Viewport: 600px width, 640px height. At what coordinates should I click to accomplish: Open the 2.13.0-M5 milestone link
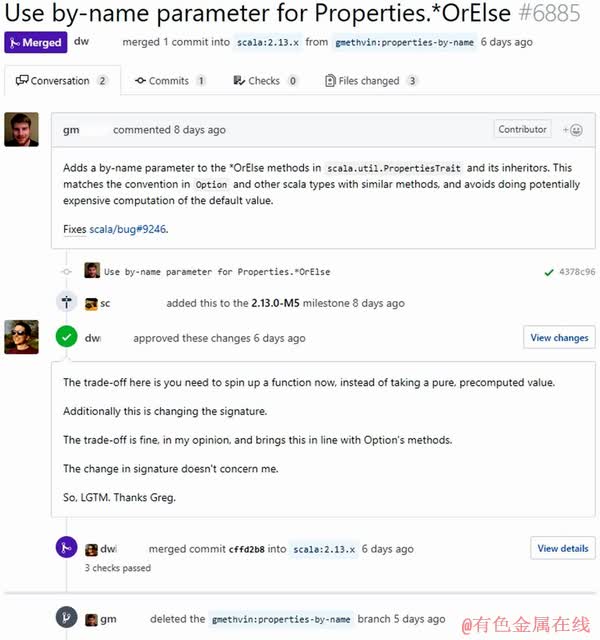tap(276, 303)
